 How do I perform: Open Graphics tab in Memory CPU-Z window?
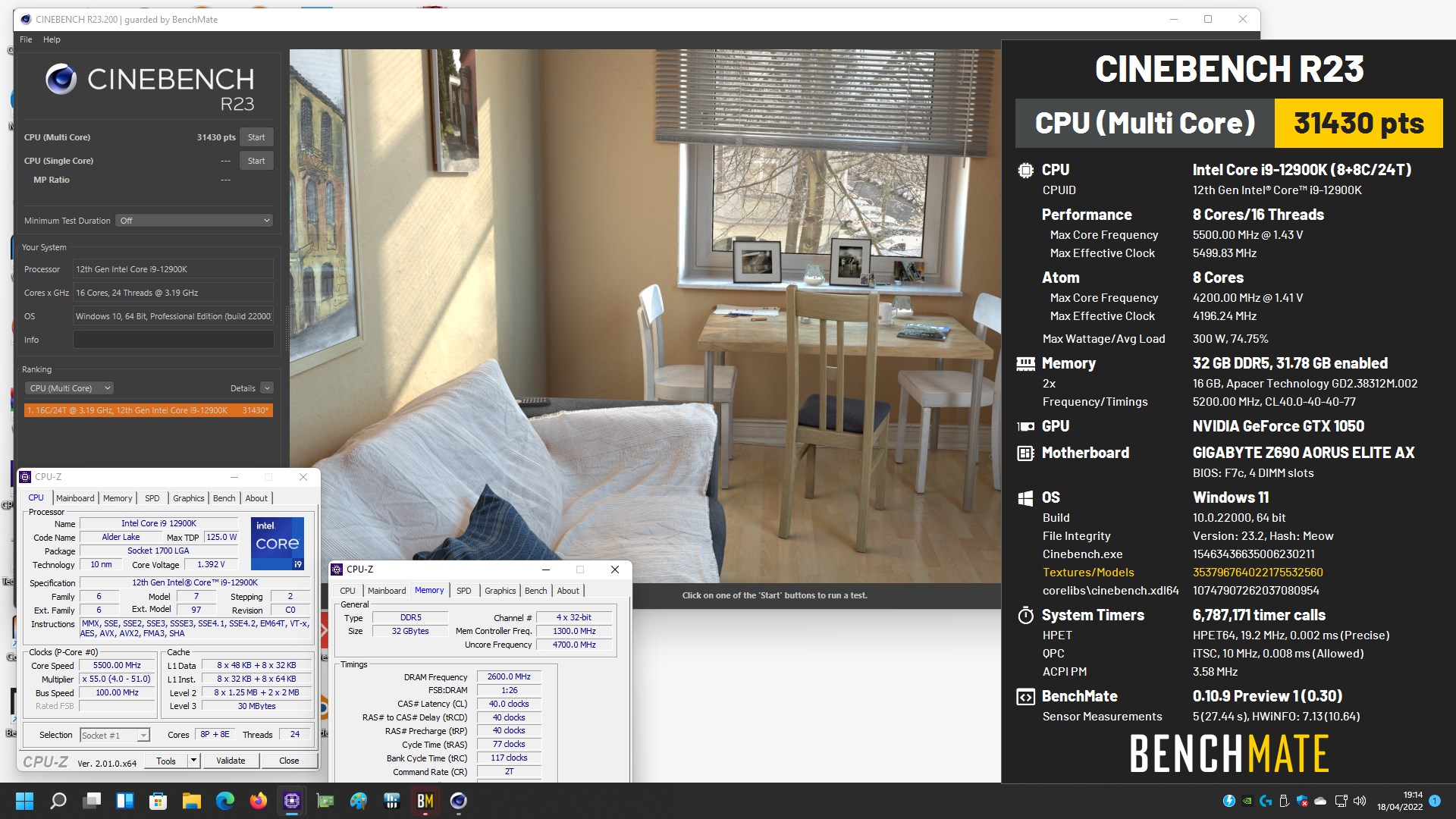[x=500, y=591]
